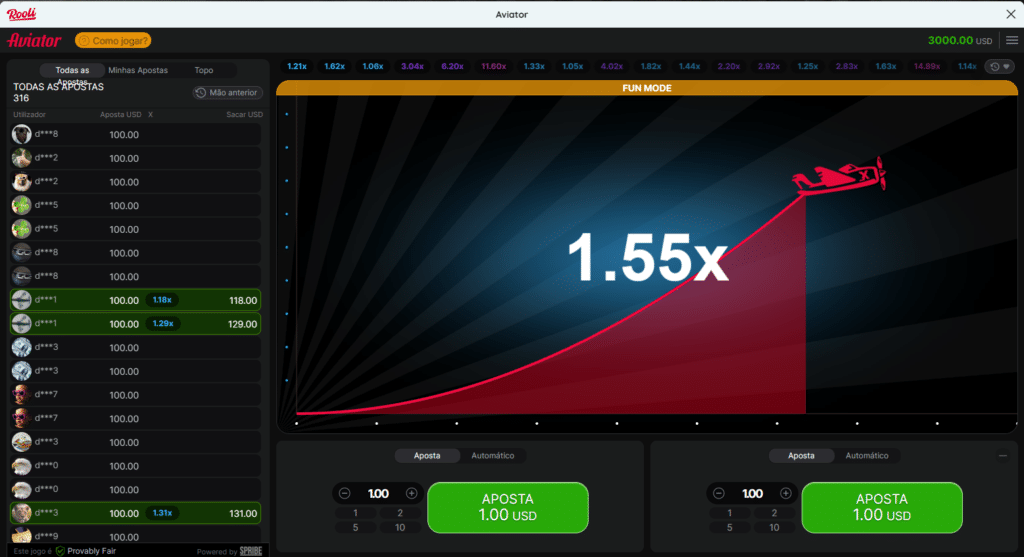The height and width of the screenshot is (557, 1024).
Task: Choose quick amount 5 in first bet panel
Action: [x=355, y=528]
